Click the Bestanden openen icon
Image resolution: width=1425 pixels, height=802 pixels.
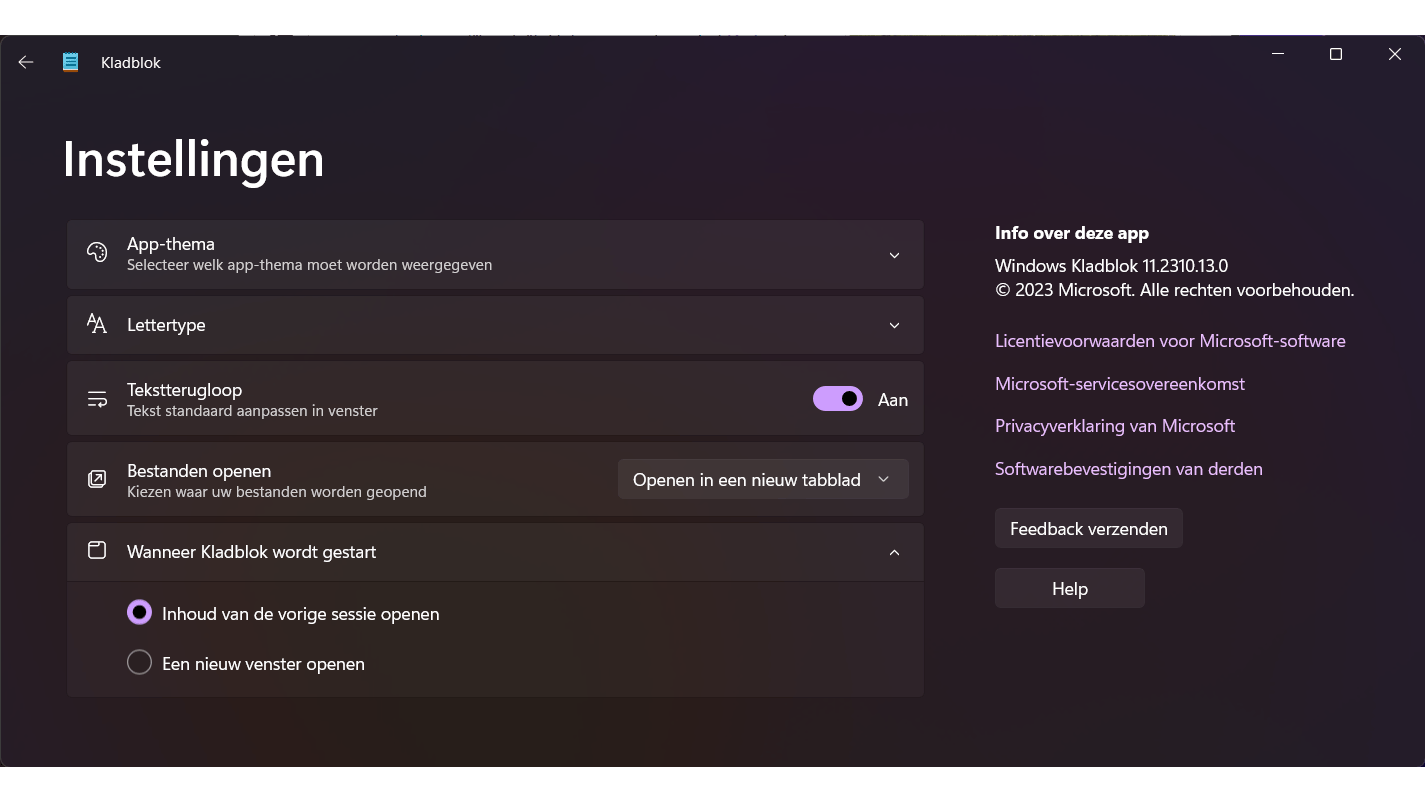click(97, 480)
